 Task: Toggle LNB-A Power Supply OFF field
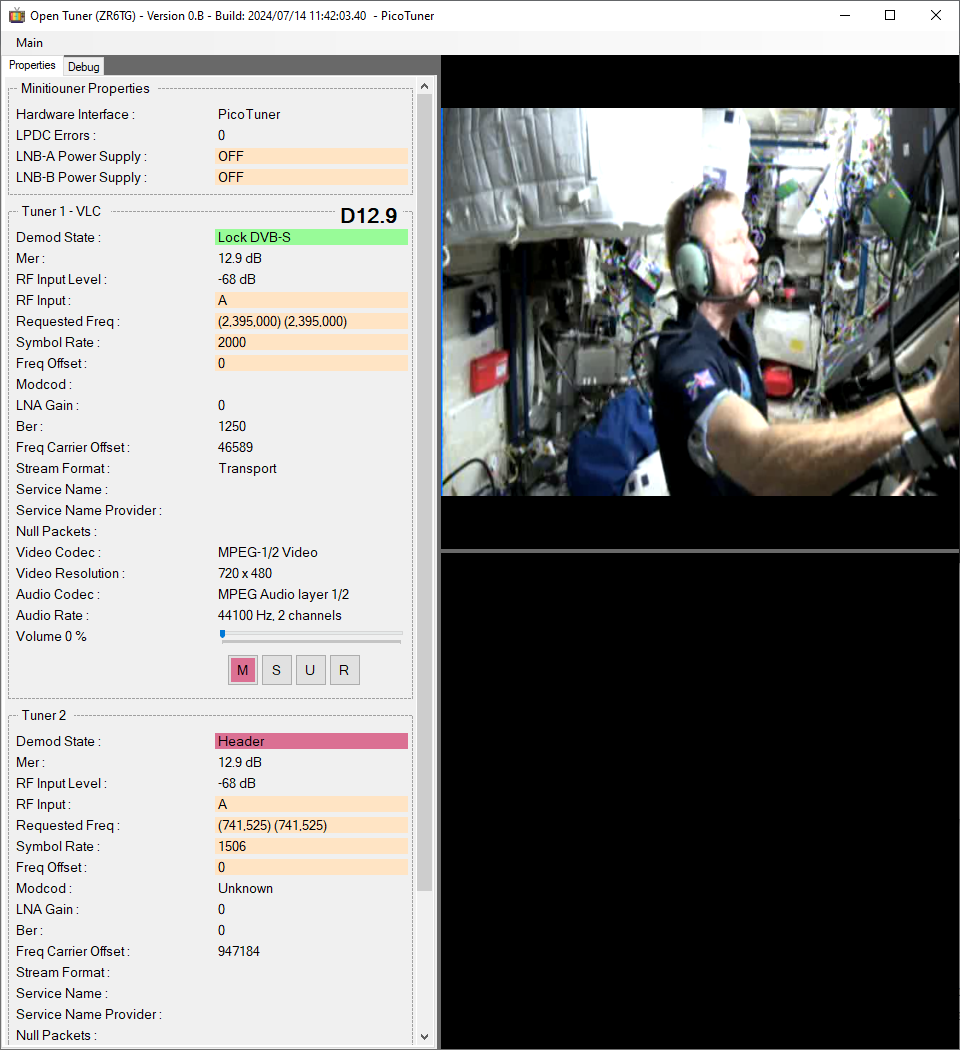tap(311, 156)
